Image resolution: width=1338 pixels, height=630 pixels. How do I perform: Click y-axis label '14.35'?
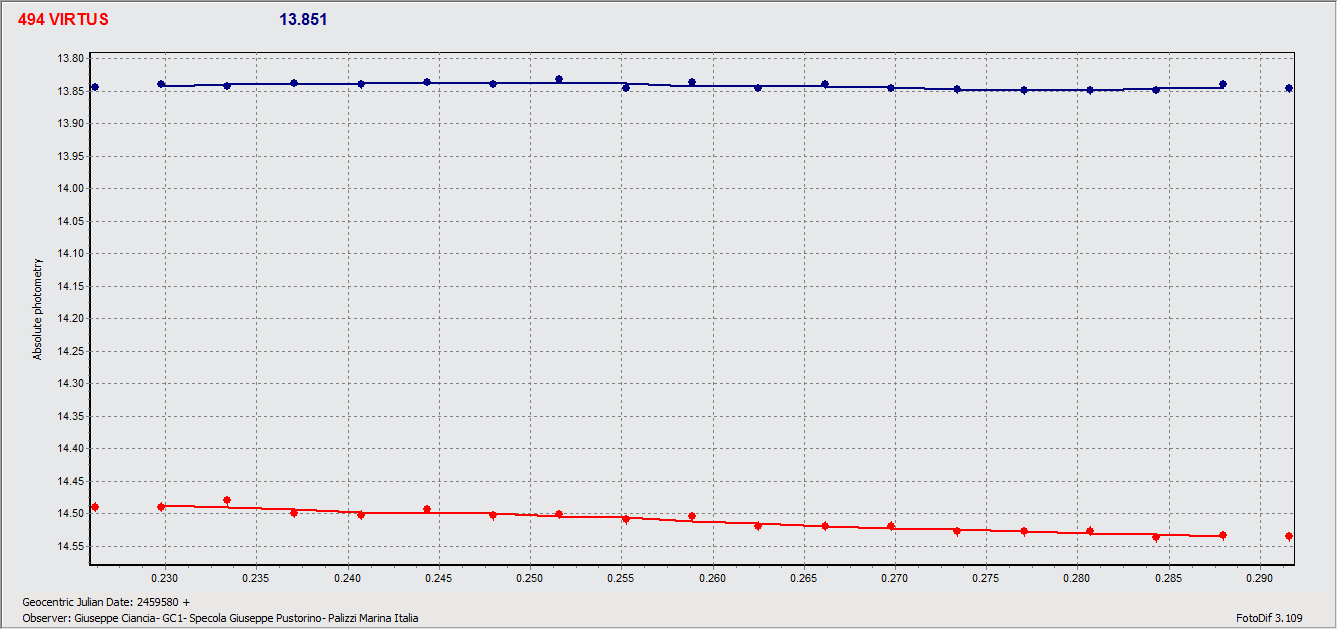pos(71,416)
